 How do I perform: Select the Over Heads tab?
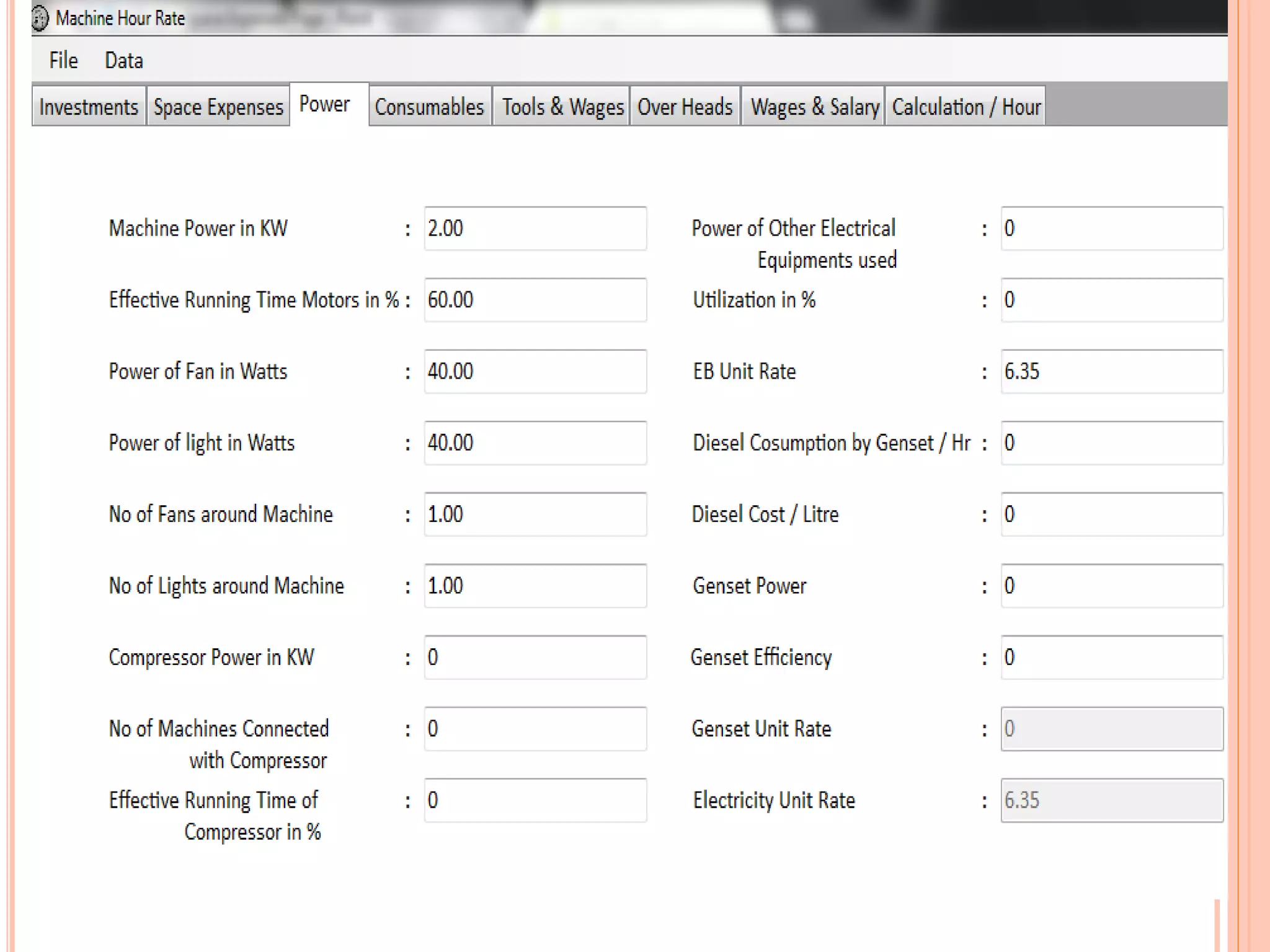(685, 107)
